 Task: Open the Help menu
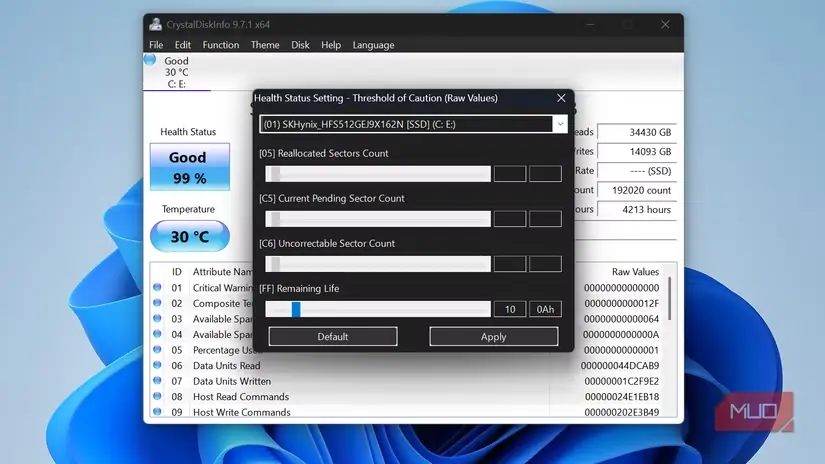click(331, 45)
